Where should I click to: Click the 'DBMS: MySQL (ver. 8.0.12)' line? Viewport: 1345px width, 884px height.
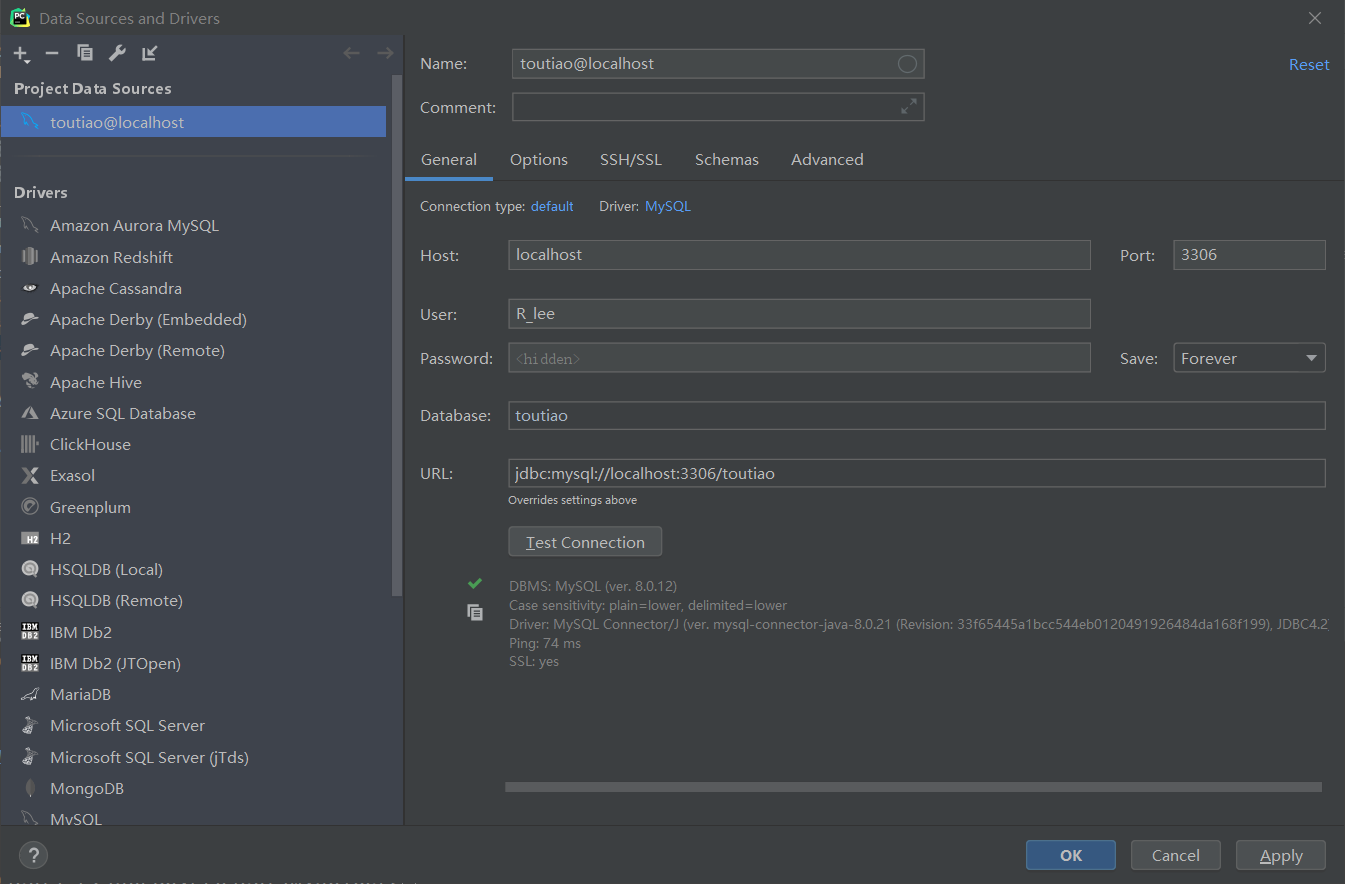593,586
